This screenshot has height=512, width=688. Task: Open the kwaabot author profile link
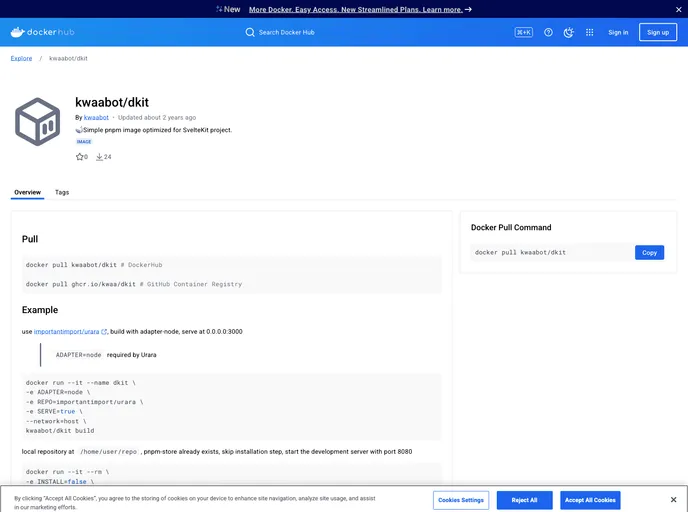coord(96,118)
